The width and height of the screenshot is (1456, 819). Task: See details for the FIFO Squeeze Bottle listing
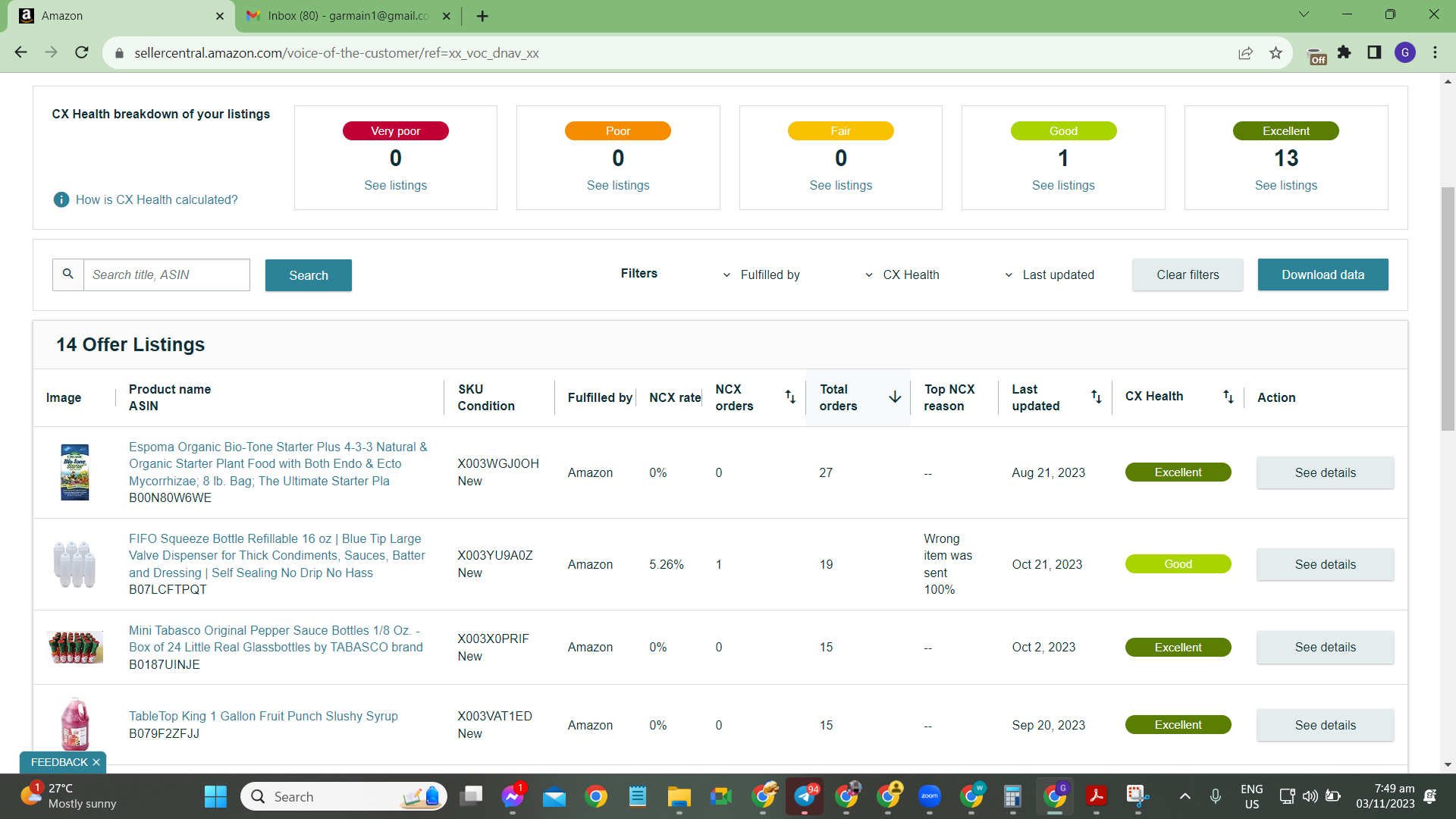click(x=1326, y=564)
